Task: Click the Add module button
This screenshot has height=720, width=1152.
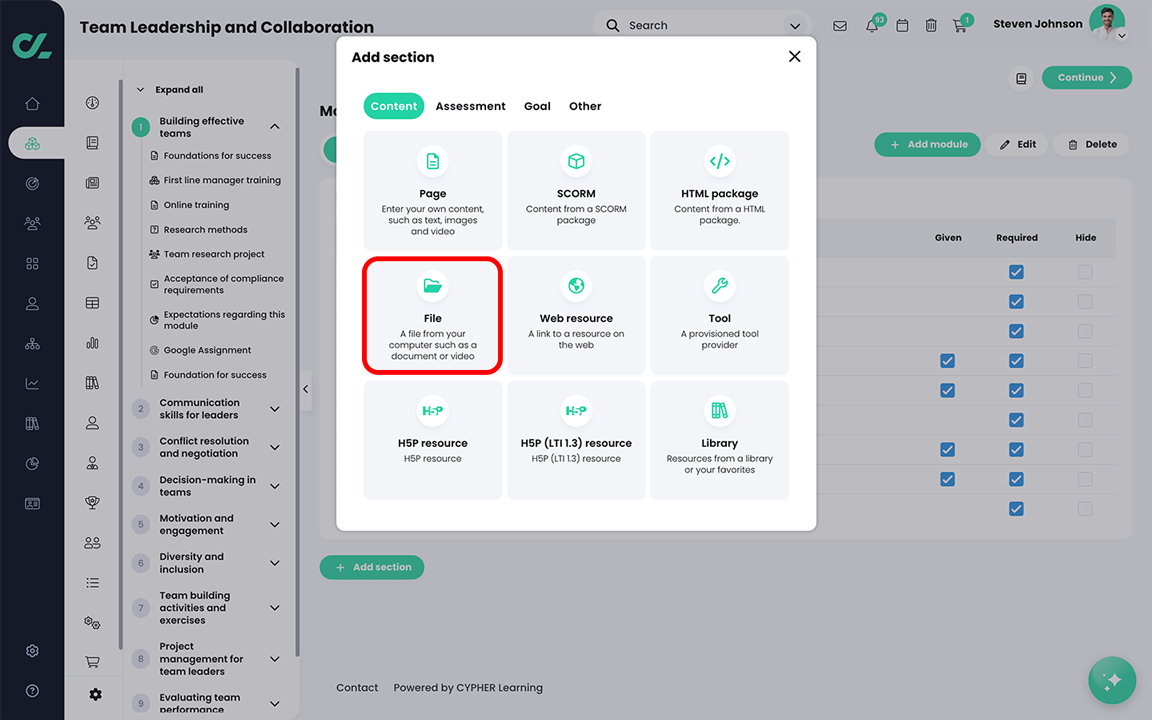Action: 927,144
